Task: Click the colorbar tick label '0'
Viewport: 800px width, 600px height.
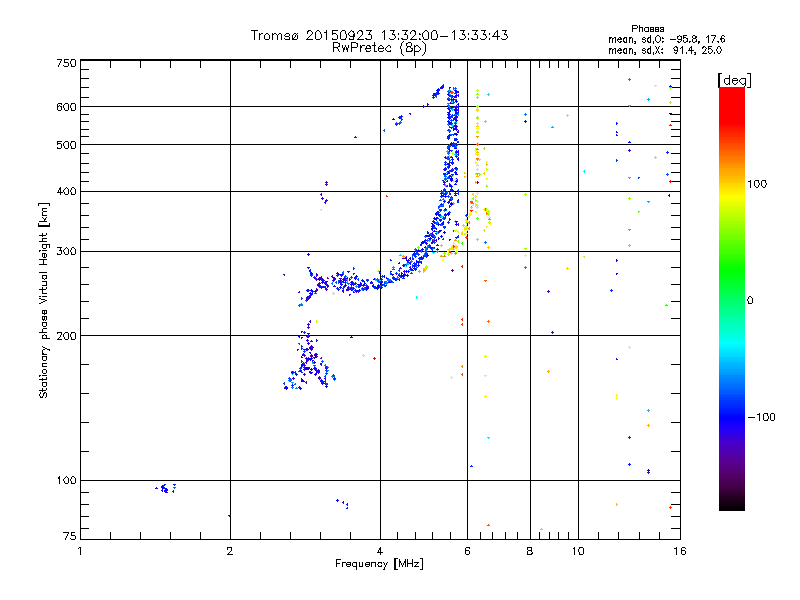Action: coord(750,301)
